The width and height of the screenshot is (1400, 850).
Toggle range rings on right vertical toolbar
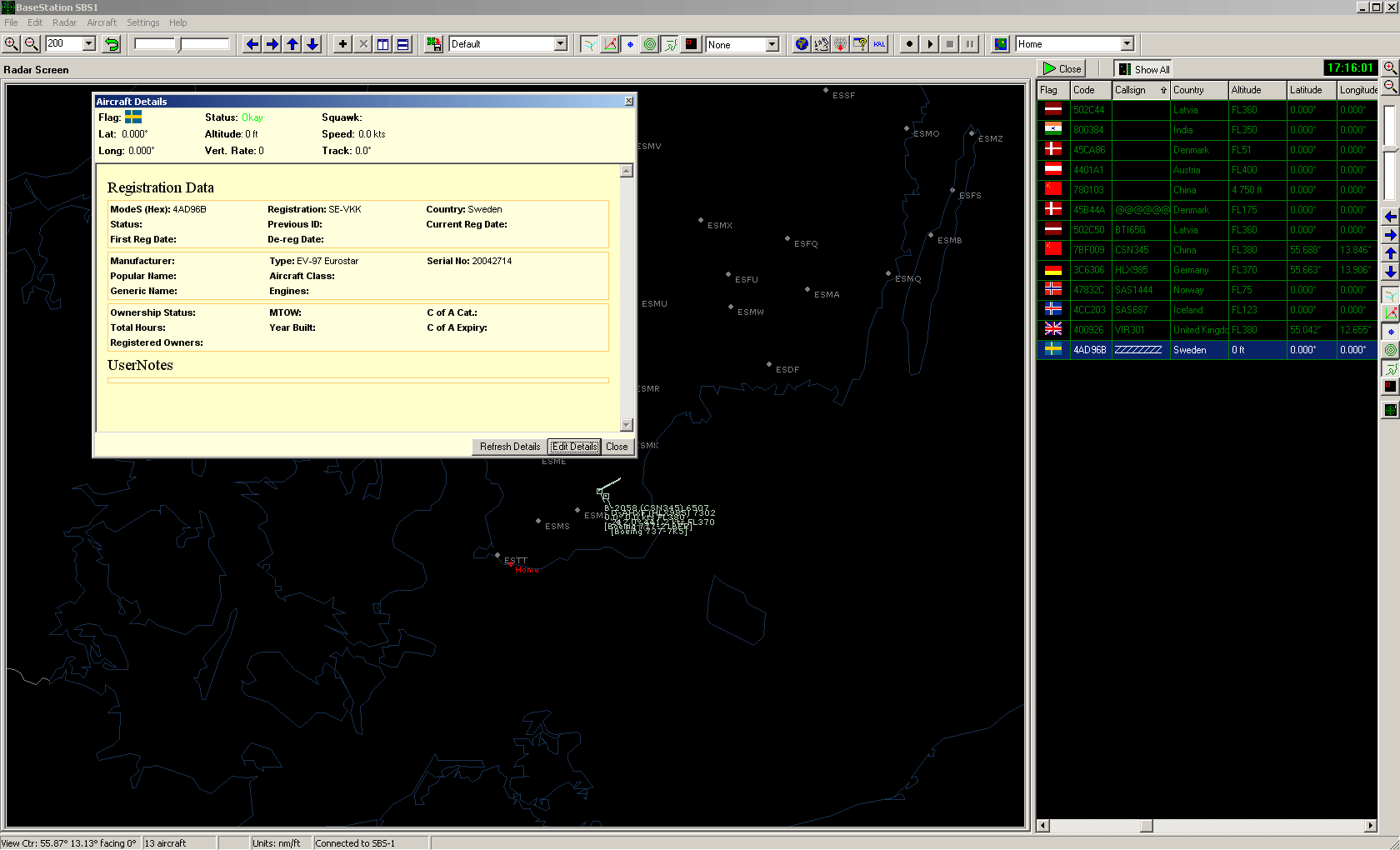[x=1390, y=350]
